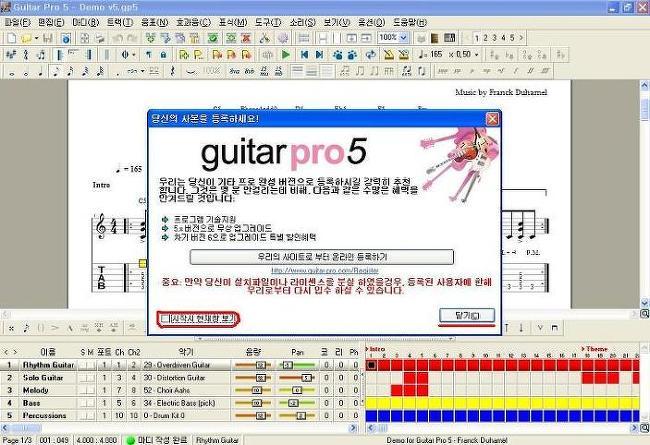Click the Print icon in toolbar

99,38
